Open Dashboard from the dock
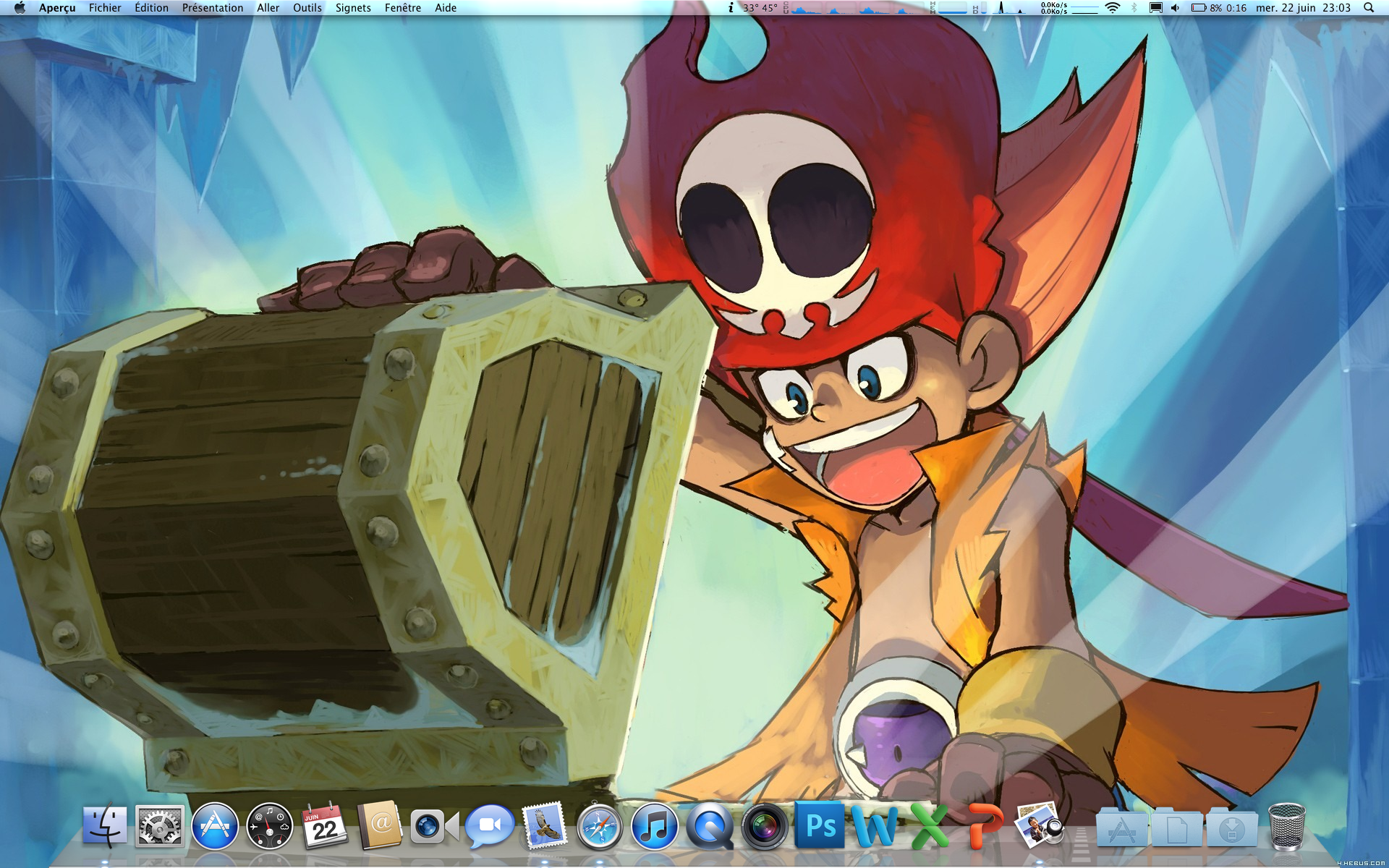Screen dimensions: 1389x868 coord(269,826)
